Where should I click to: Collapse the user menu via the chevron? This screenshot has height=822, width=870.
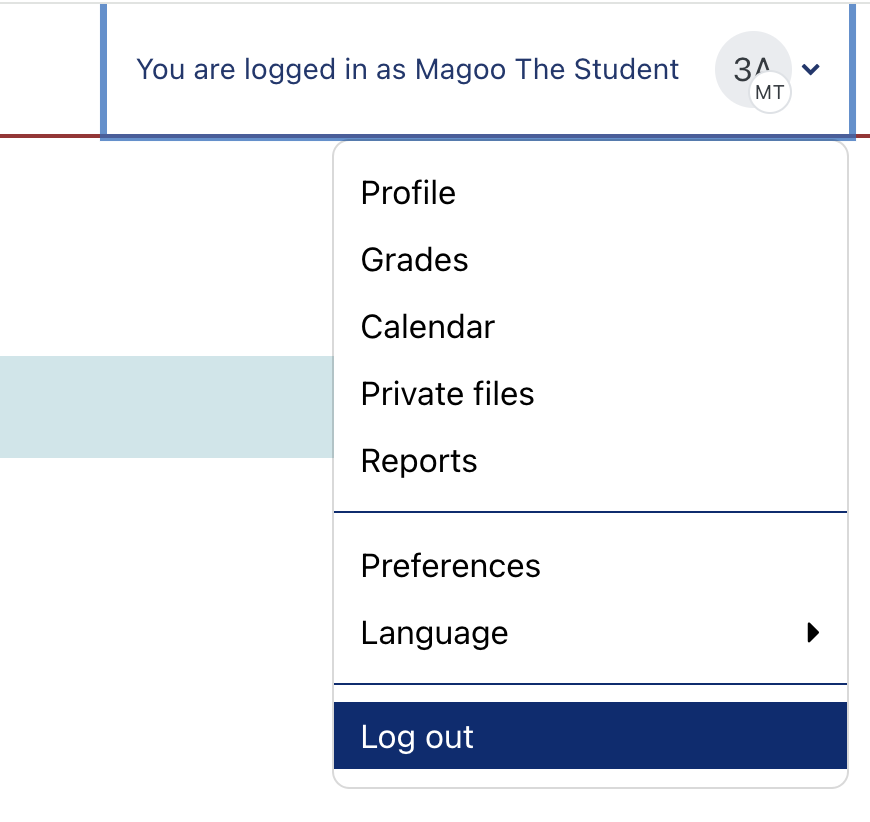click(x=812, y=69)
